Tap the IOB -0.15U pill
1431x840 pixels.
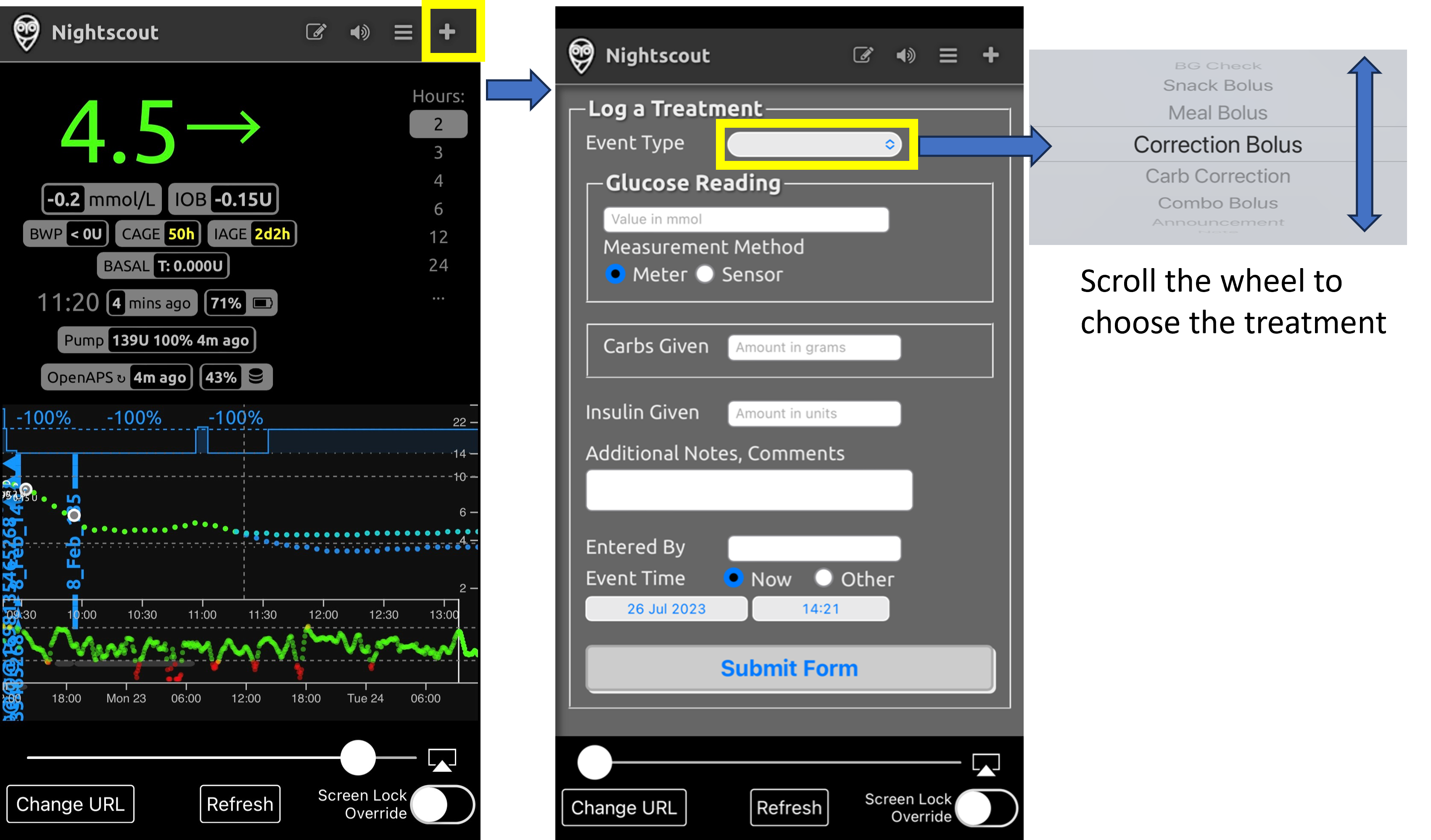tap(223, 199)
